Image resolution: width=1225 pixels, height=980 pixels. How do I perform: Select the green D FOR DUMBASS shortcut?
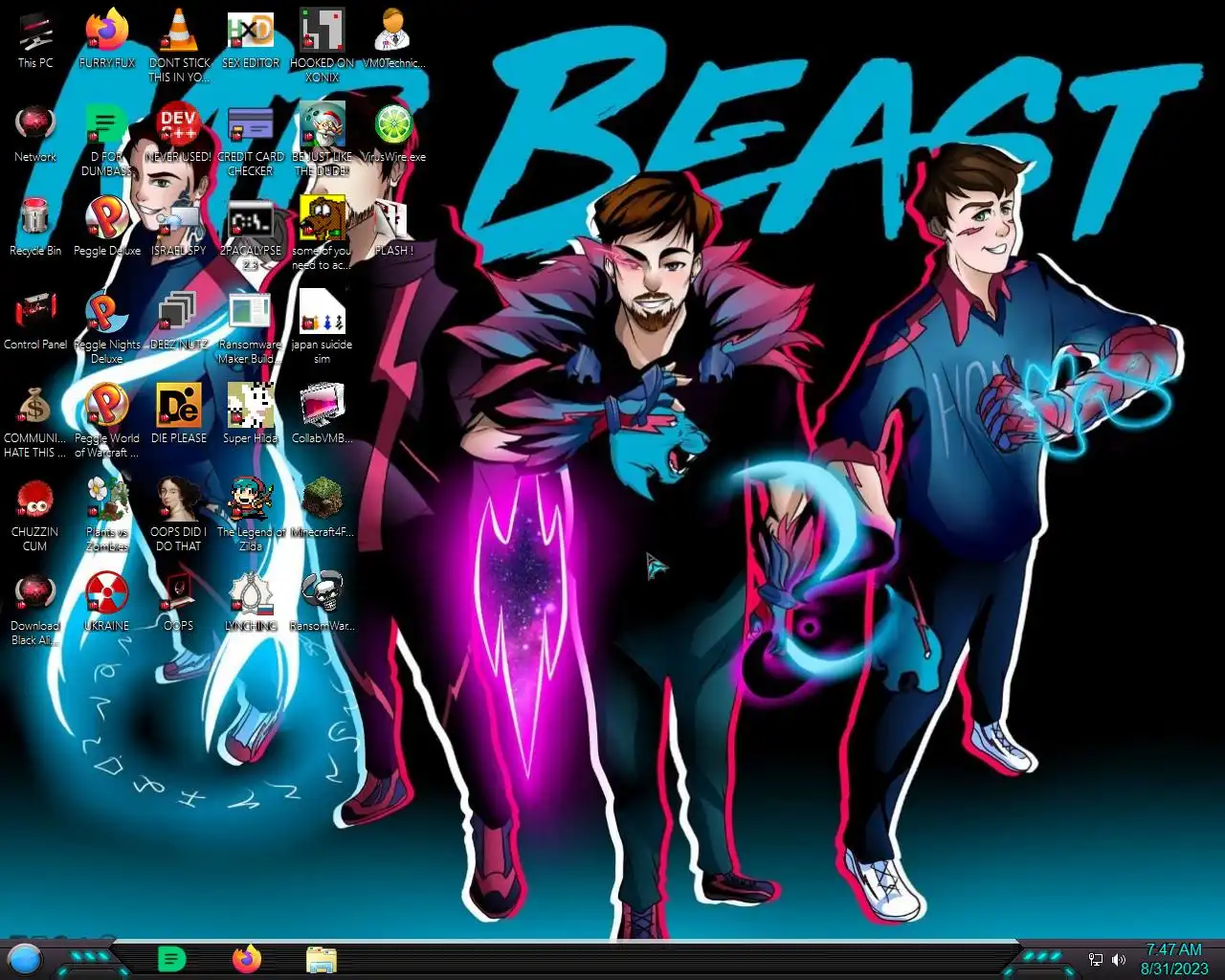tap(107, 140)
